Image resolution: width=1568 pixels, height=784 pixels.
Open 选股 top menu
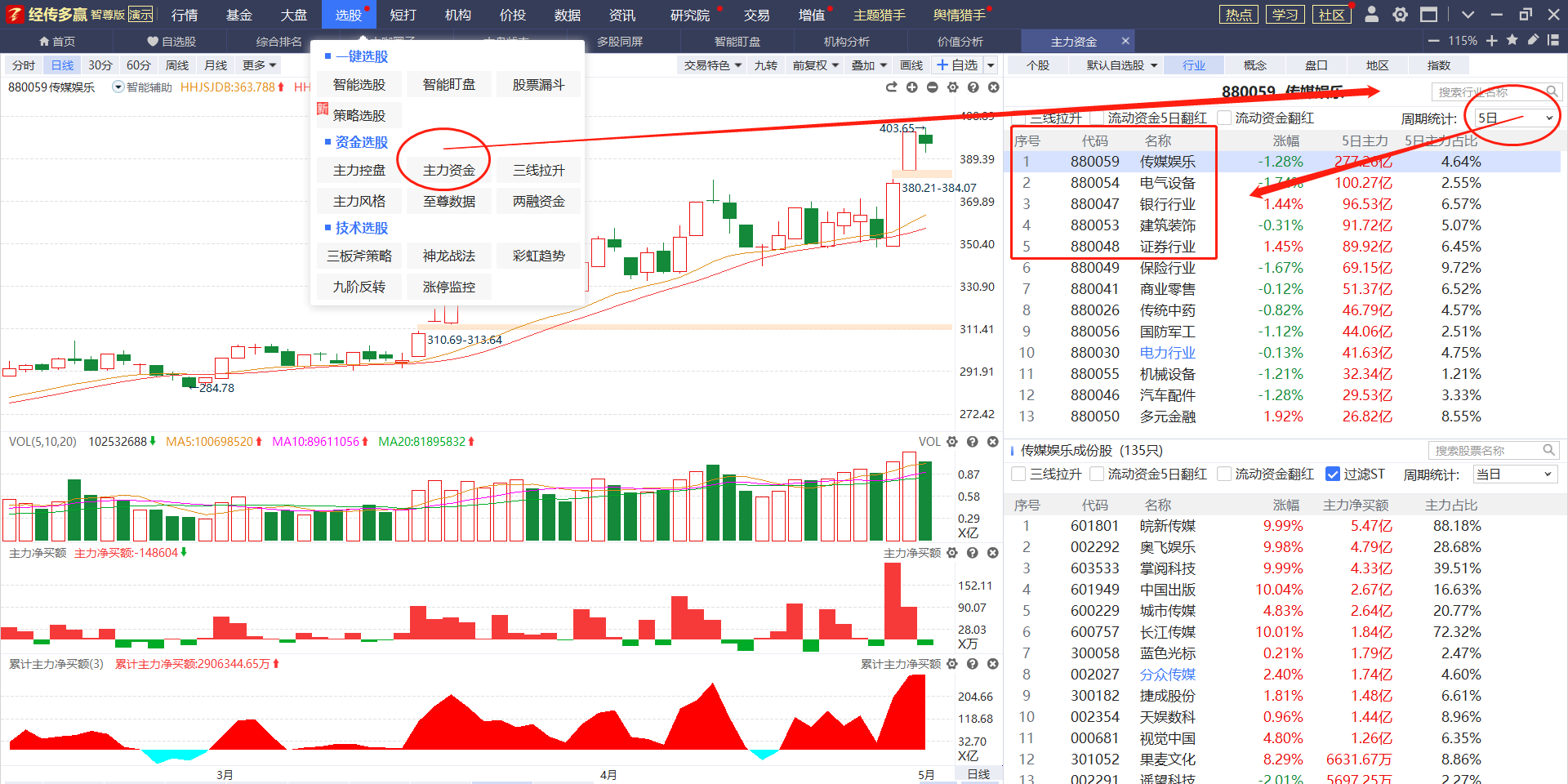point(349,15)
